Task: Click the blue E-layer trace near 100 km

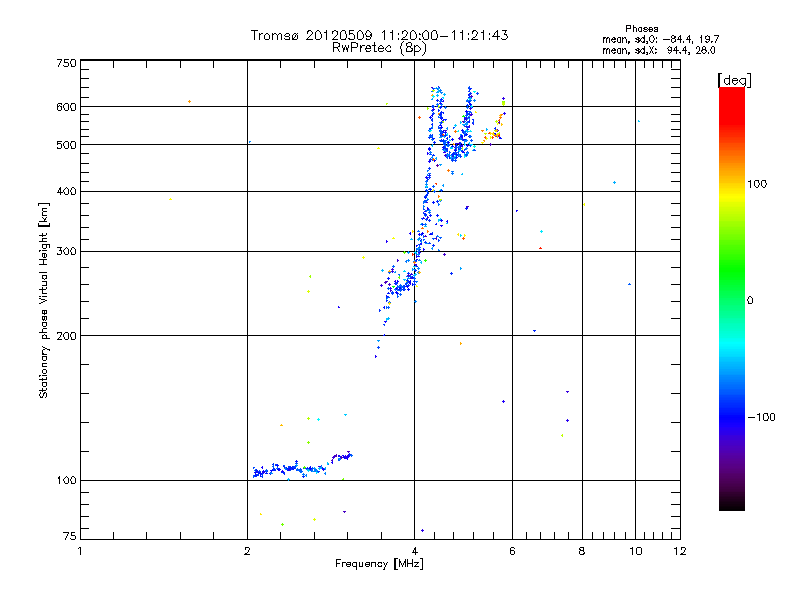Action: (302, 466)
